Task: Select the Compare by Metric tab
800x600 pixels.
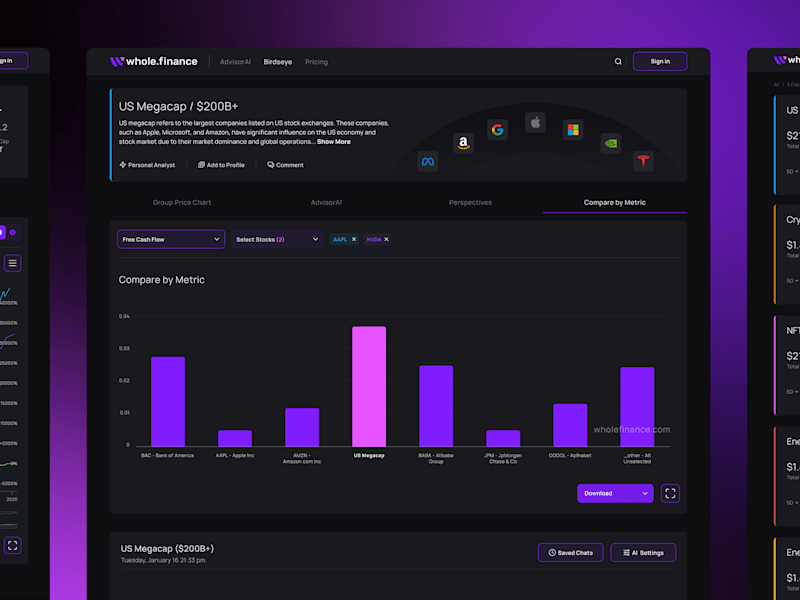Action: (x=615, y=203)
